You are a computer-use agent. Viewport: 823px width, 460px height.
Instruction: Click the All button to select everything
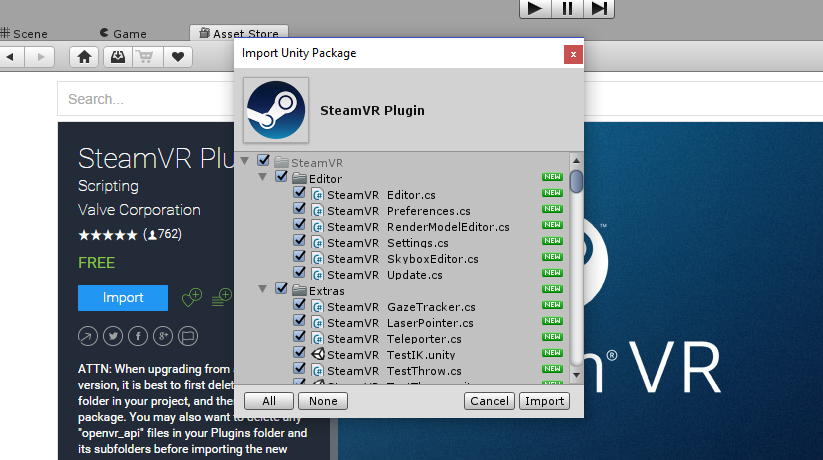coord(269,401)
